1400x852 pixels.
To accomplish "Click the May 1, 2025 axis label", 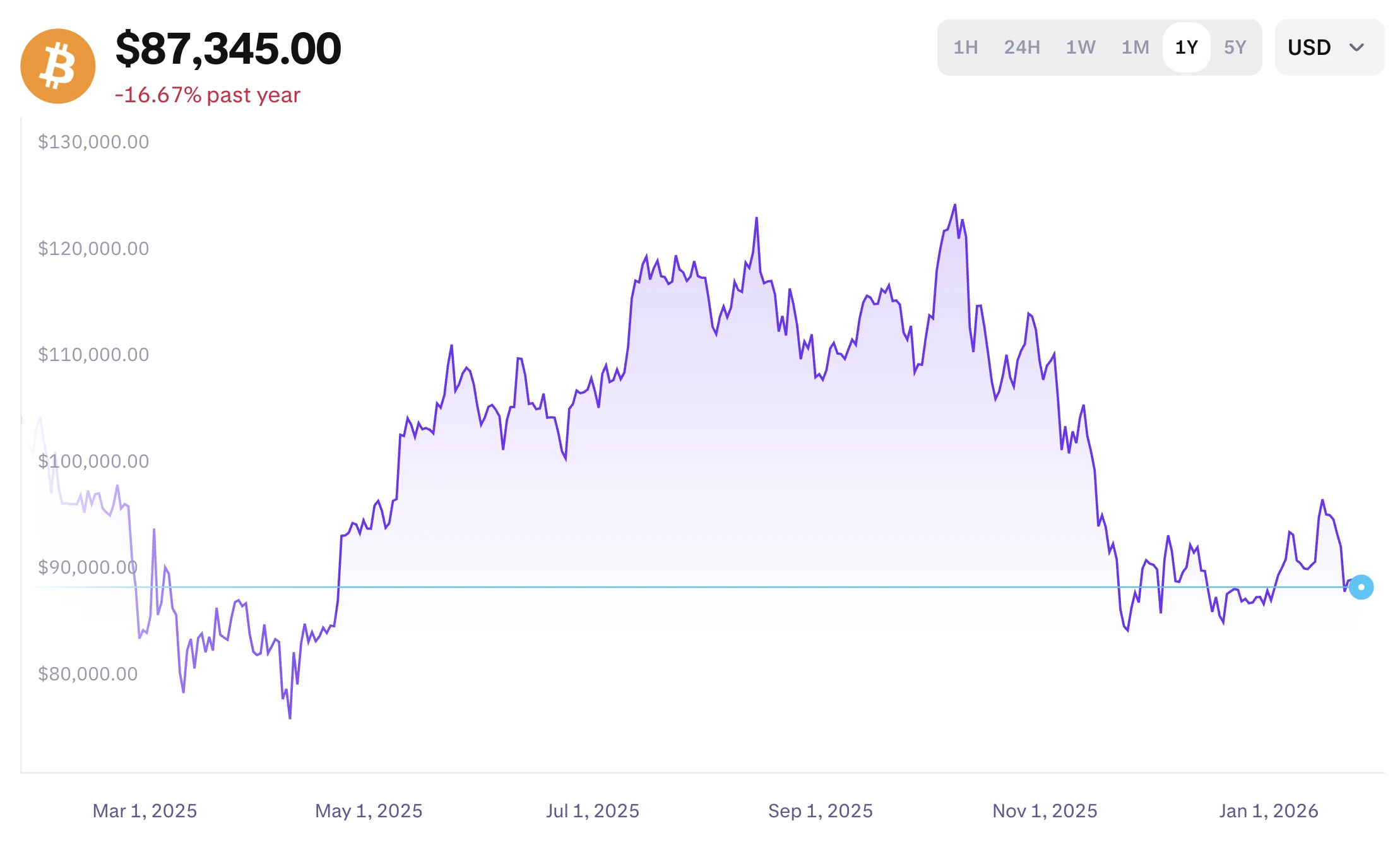I will pos(369,811).
